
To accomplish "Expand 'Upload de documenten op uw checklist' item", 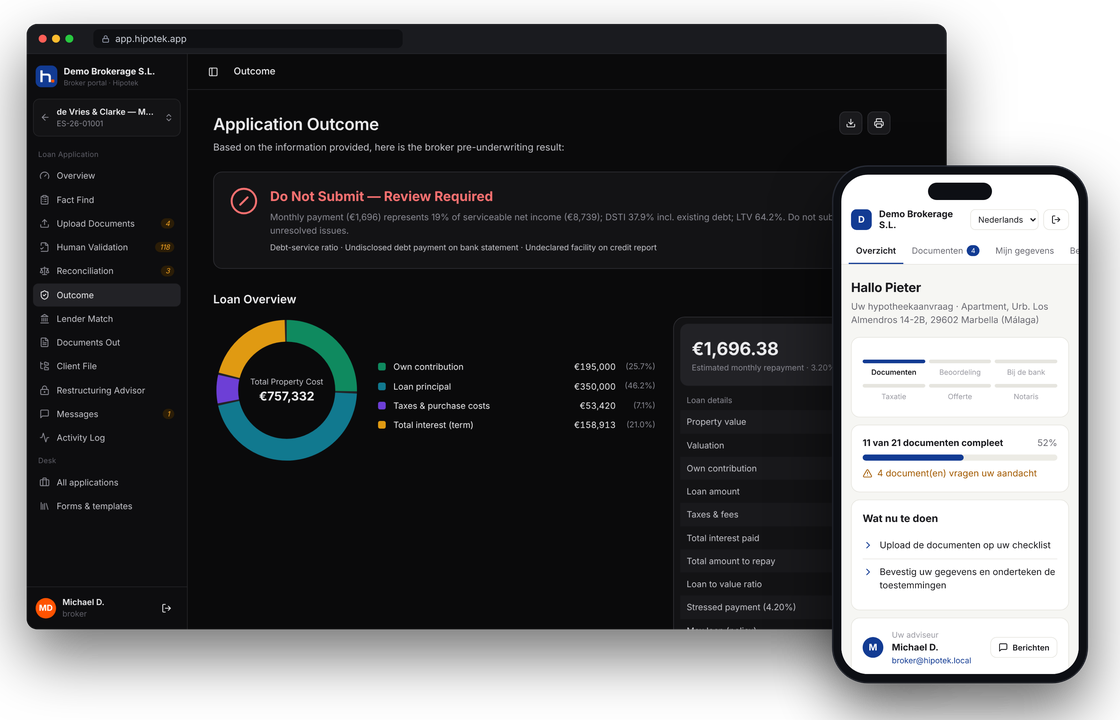I will [959, 545].
